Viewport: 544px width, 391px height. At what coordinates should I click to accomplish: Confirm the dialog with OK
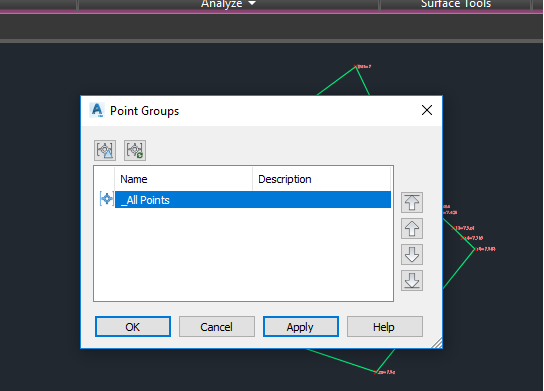click(x=133, y=326)
